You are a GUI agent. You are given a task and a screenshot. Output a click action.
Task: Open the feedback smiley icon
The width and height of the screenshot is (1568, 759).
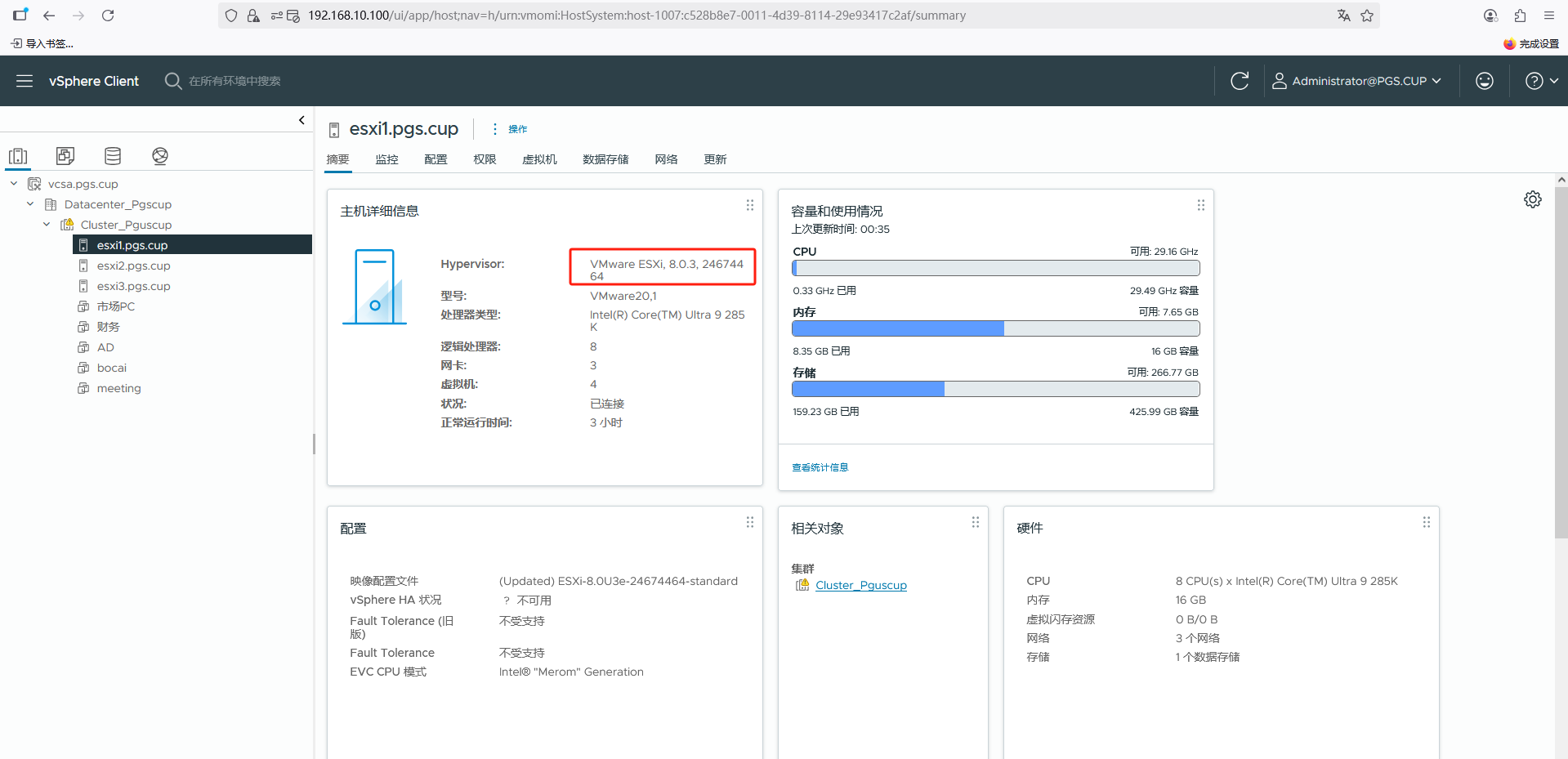[x=1485, y=81]
